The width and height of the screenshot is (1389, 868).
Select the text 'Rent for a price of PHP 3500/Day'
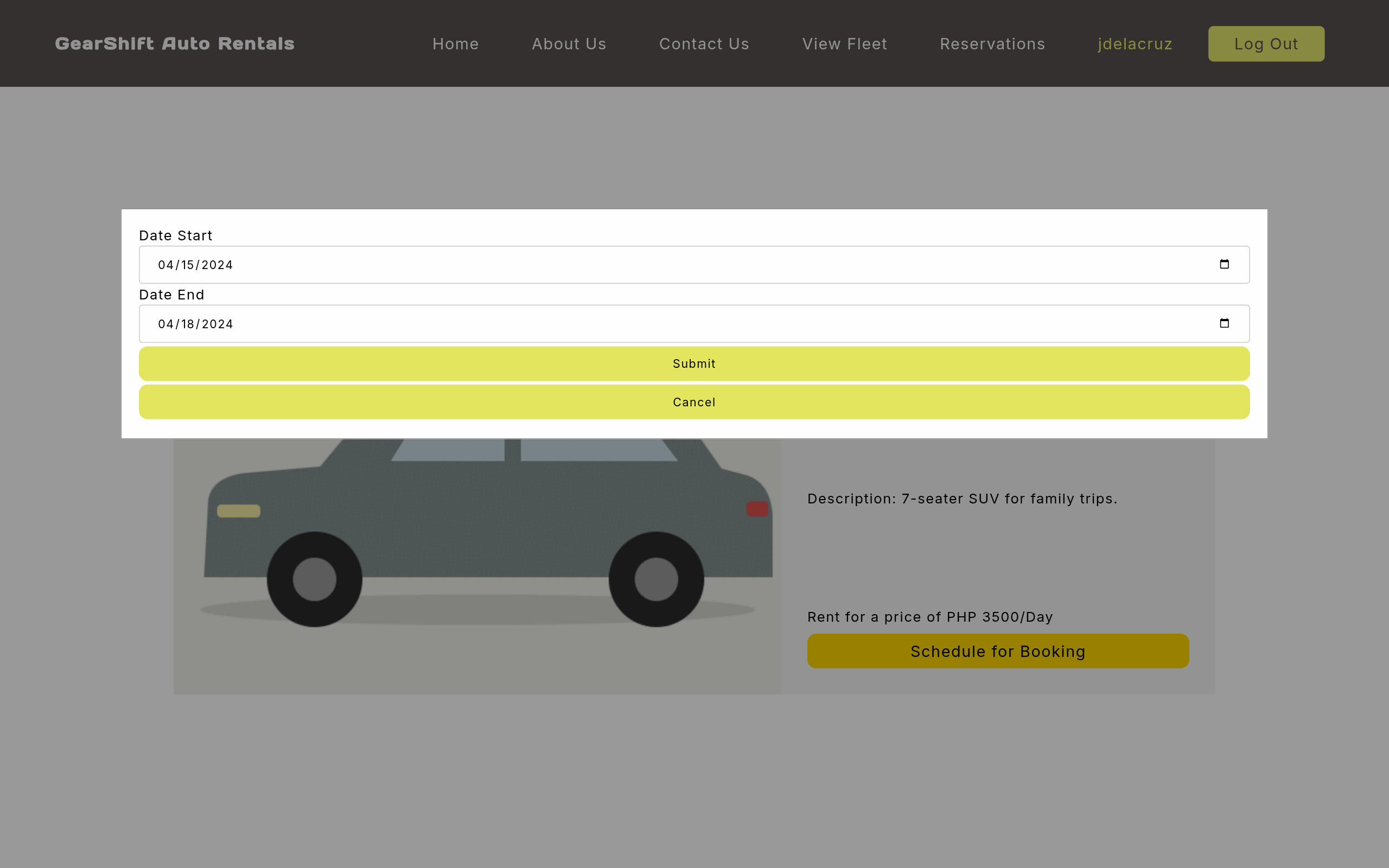point(930,617)
